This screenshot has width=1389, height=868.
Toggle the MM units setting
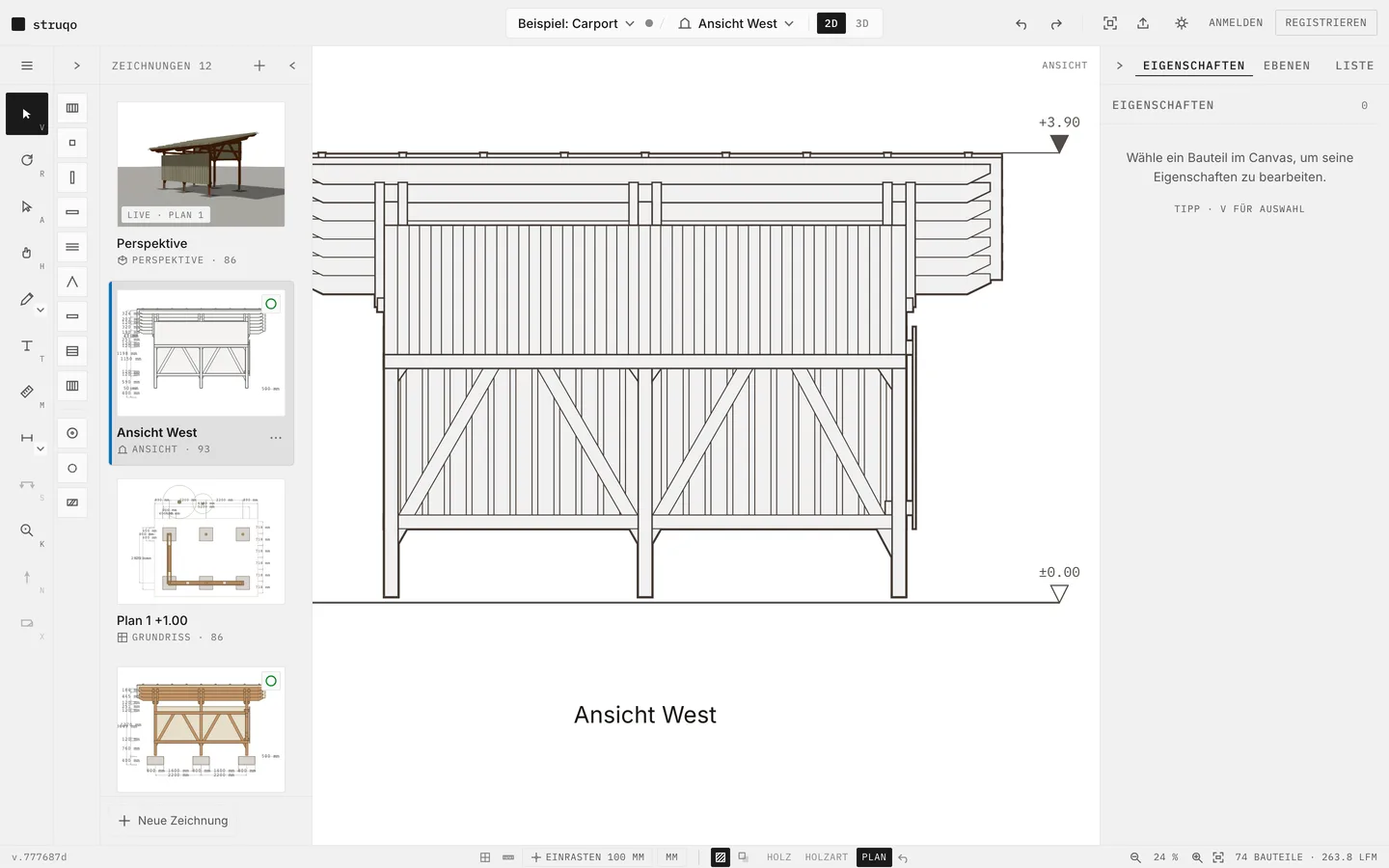click(672, 857)
